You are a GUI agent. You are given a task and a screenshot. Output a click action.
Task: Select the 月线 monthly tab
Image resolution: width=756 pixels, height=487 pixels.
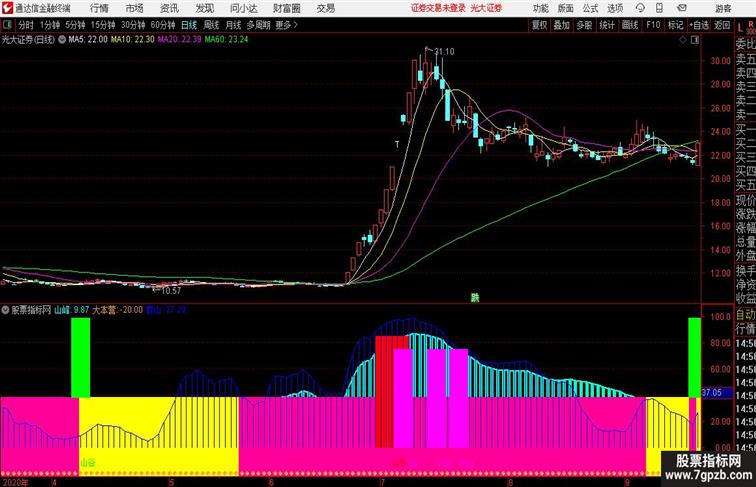coord(233,25)
